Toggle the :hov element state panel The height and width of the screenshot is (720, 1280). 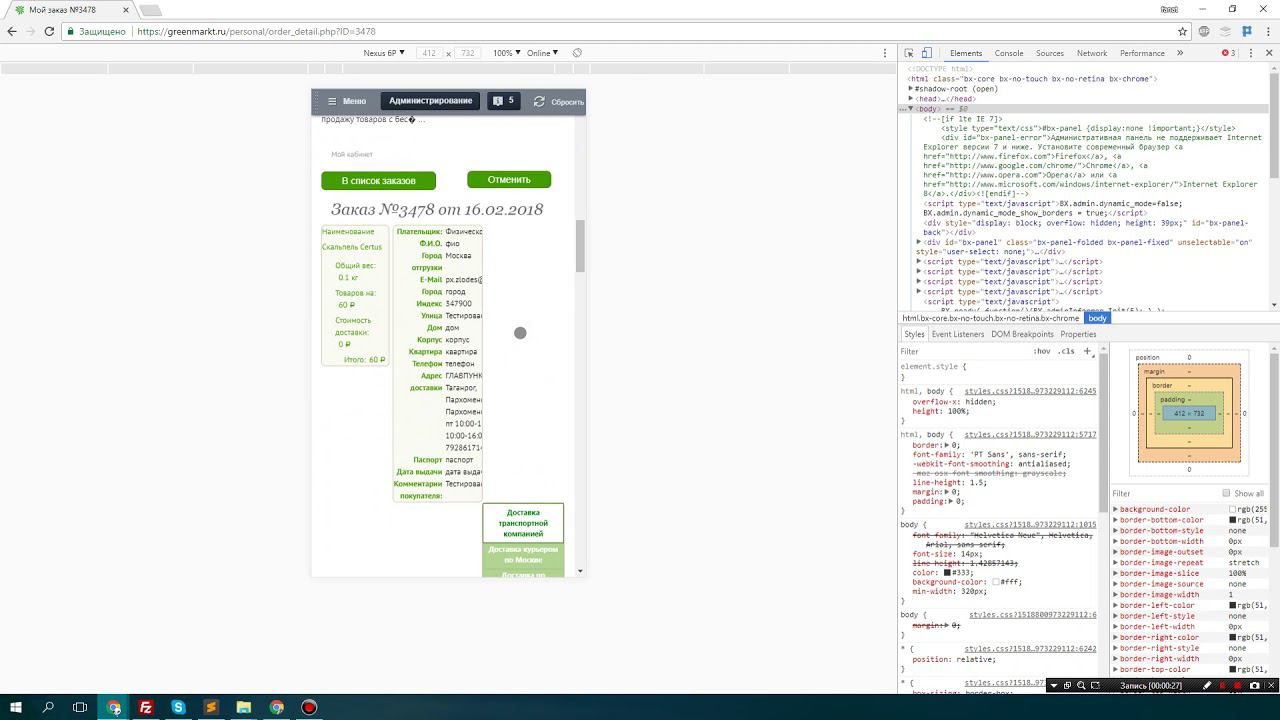coord(1042,351)
